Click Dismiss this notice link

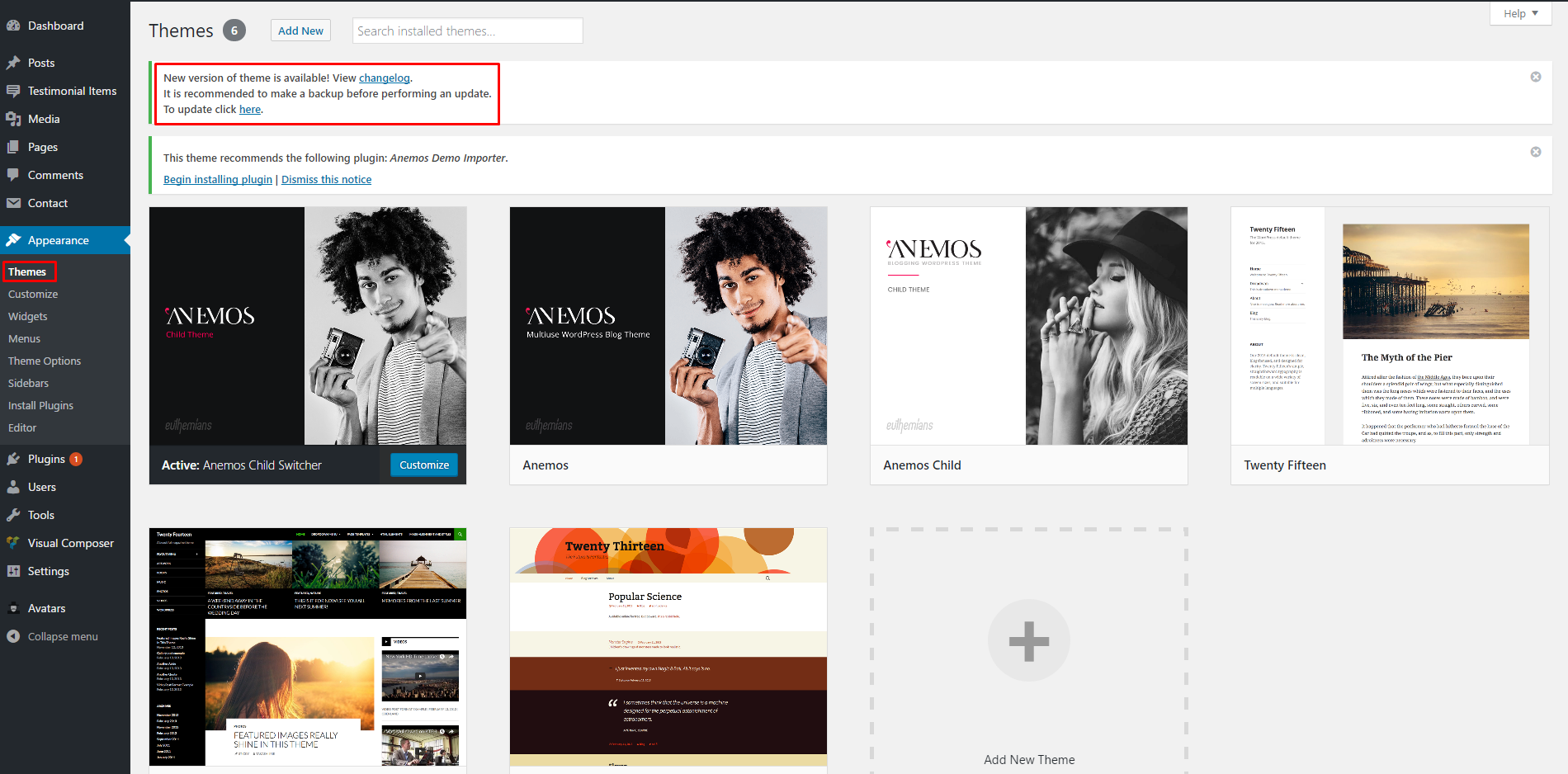327,179
